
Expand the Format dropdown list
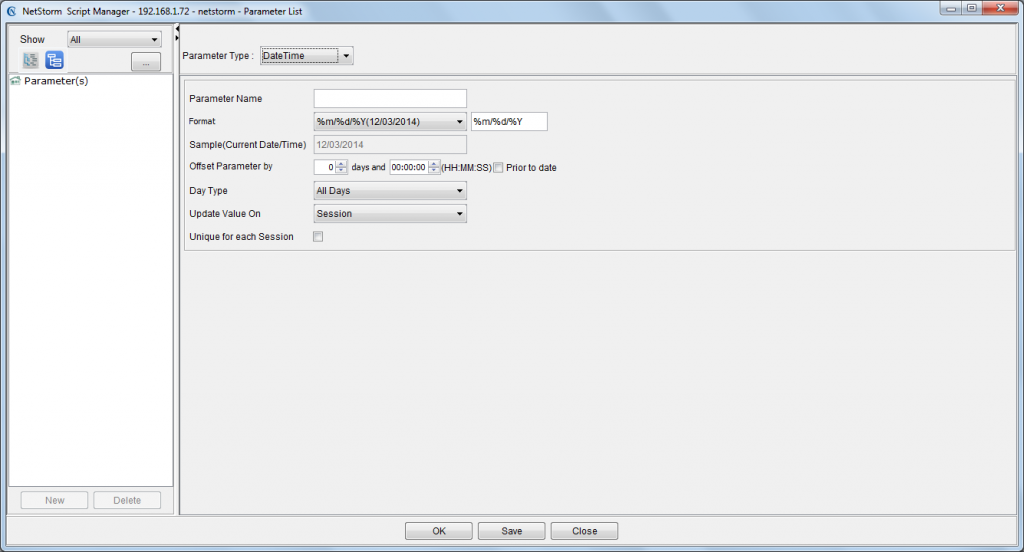click(459, 122)
